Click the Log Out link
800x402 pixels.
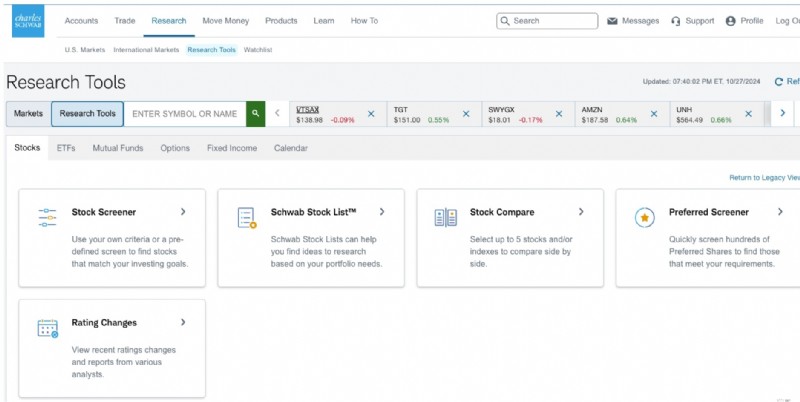tap(787, 21)
